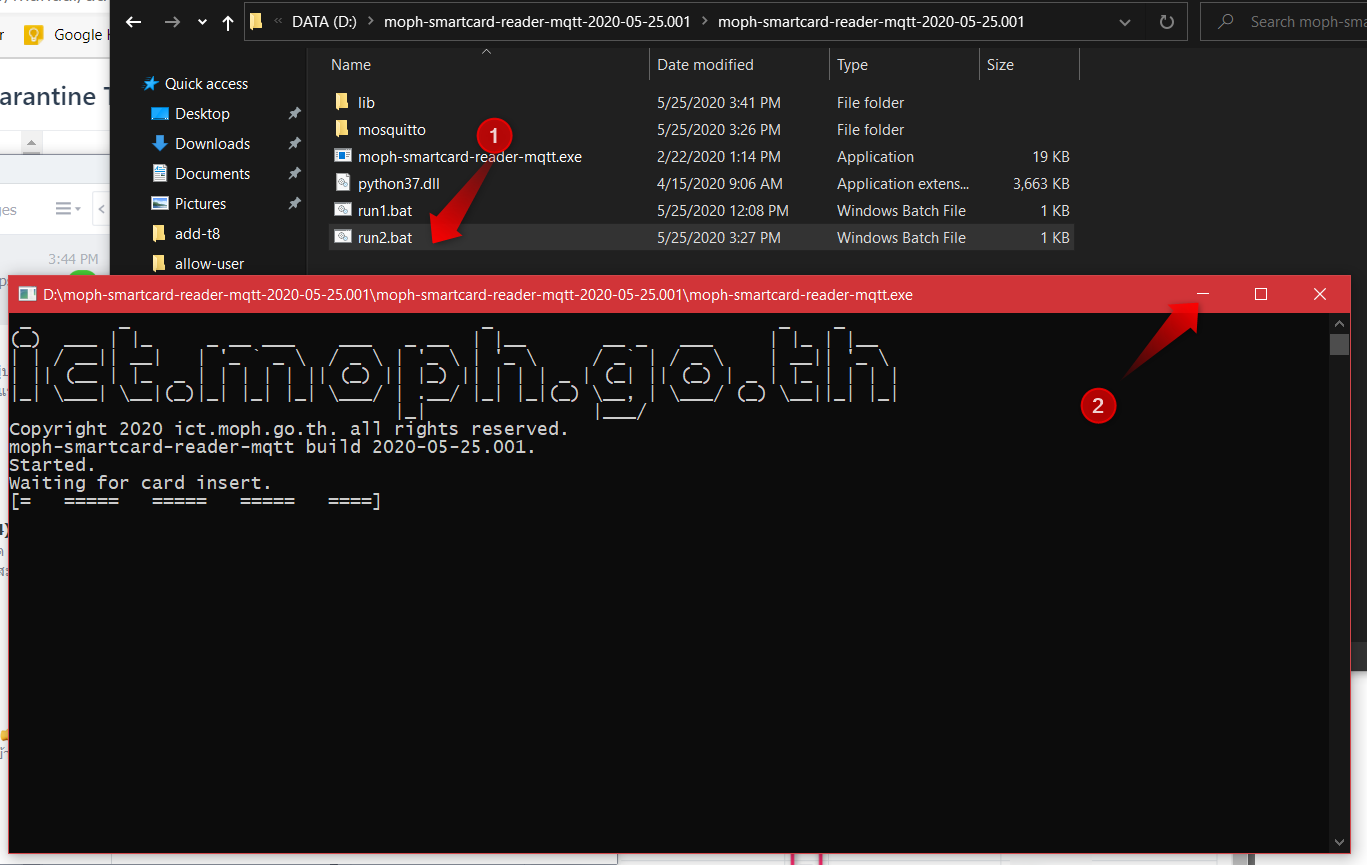This screenshot has height=865, width=1367.
Task: Close the console window
Action: point(1320,294)
